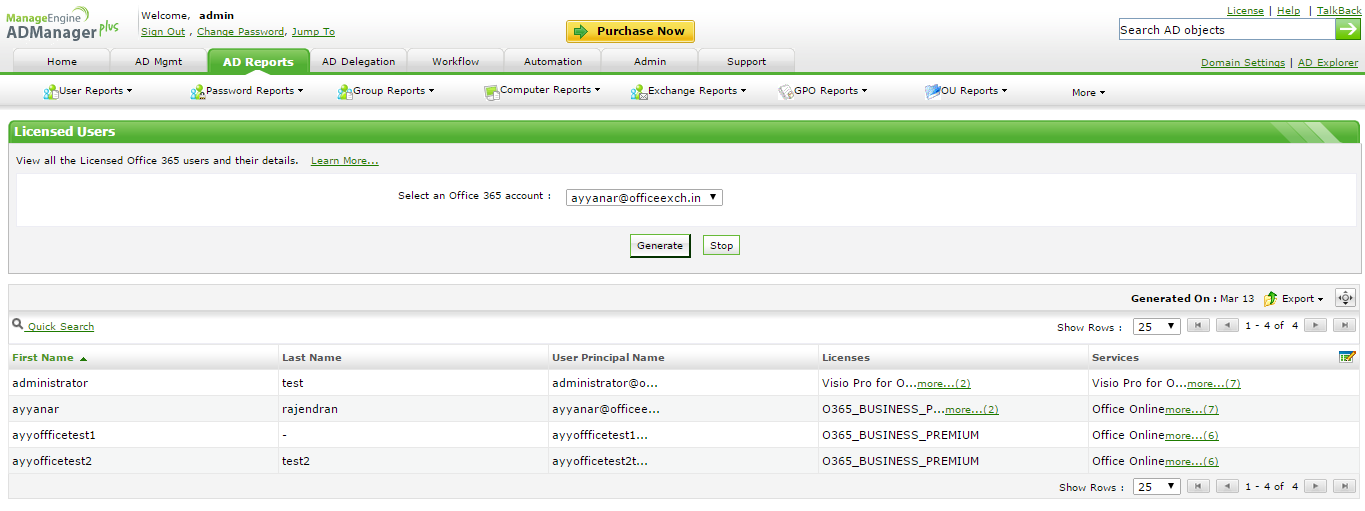Viewport: 1365px width, 511px height.
Task: Open the Exchange Reports dropdown
Action: click(x=697, y=91)
